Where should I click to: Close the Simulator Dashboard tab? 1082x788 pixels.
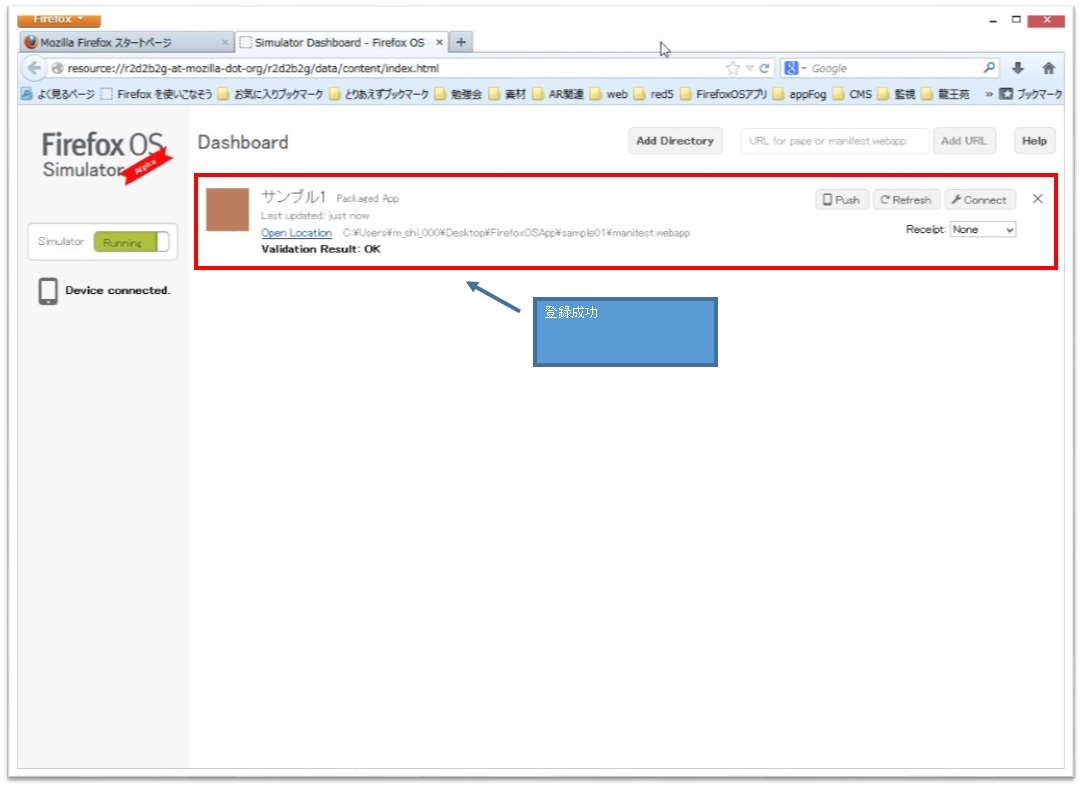pyautogui.click(x=439, y=43)
